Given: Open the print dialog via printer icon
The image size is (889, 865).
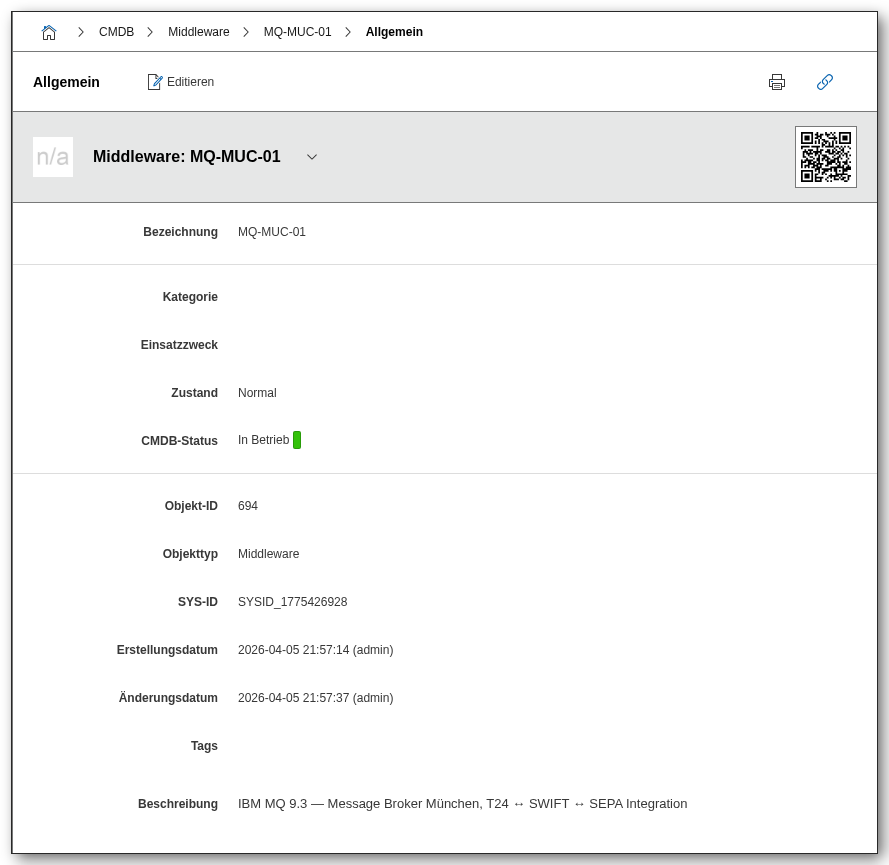Looking at the screenshot, I should coord(777,82).
